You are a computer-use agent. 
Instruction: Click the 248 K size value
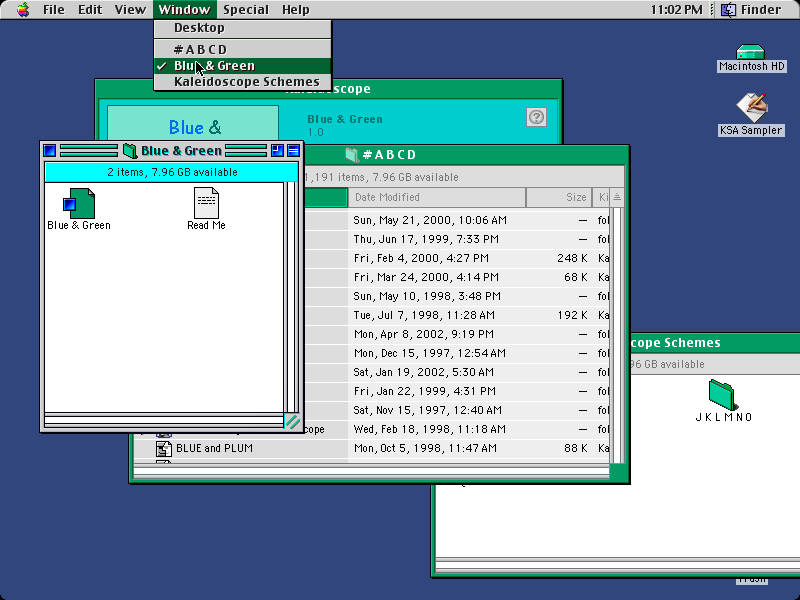(572, 258)
